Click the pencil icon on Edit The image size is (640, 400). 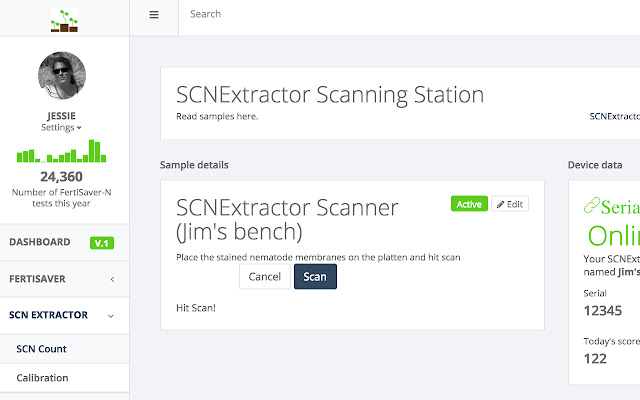(x=500, y=204)
